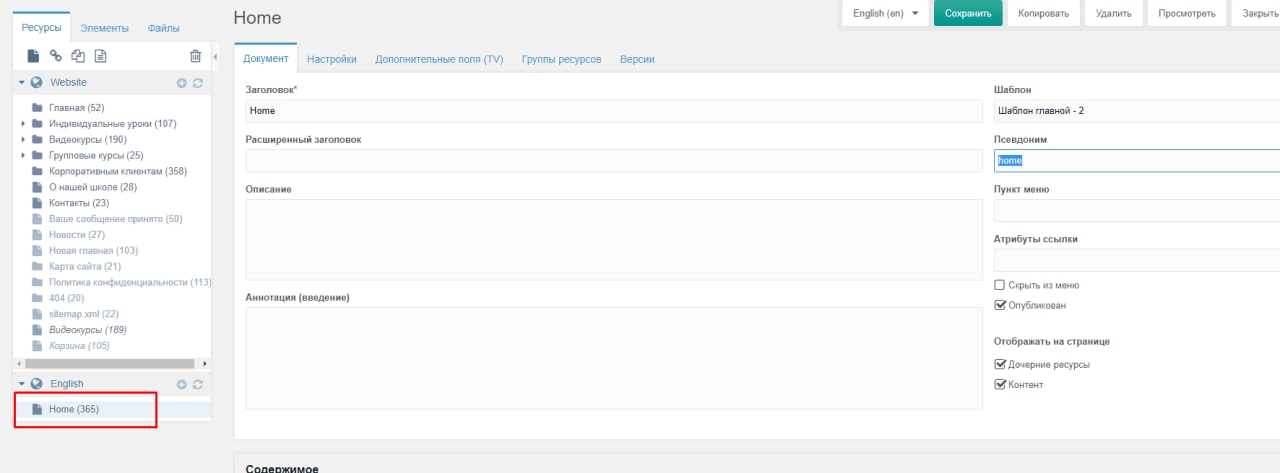Click page icon of Корзина (105)
Screen dimensions: 1280x473
click(x=37, y=346)
